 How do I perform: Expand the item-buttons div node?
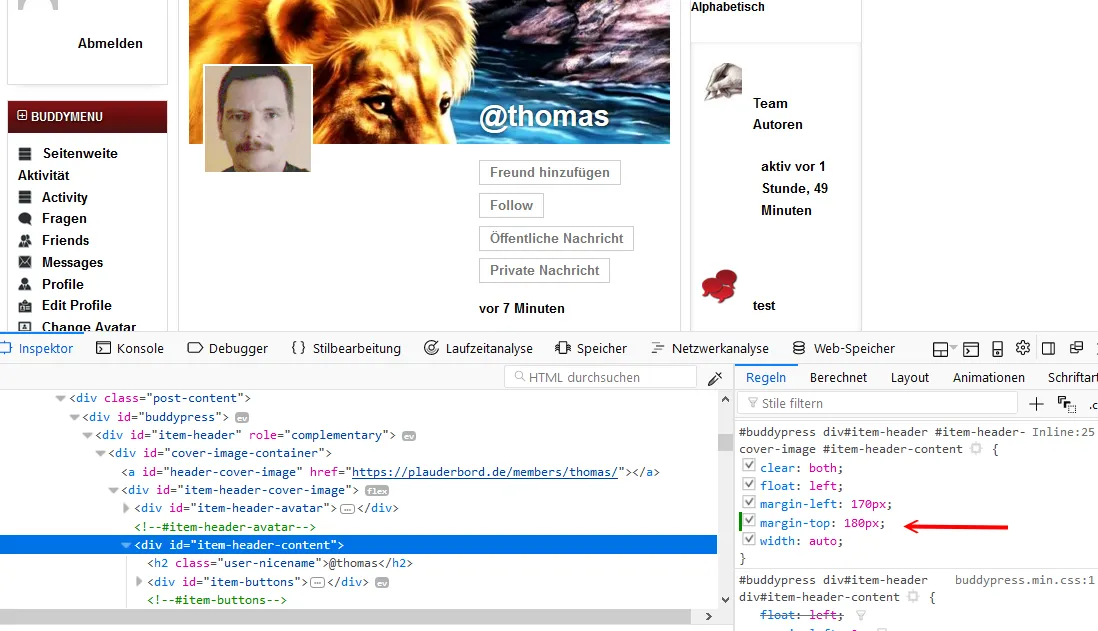click(x=139, y=581)
